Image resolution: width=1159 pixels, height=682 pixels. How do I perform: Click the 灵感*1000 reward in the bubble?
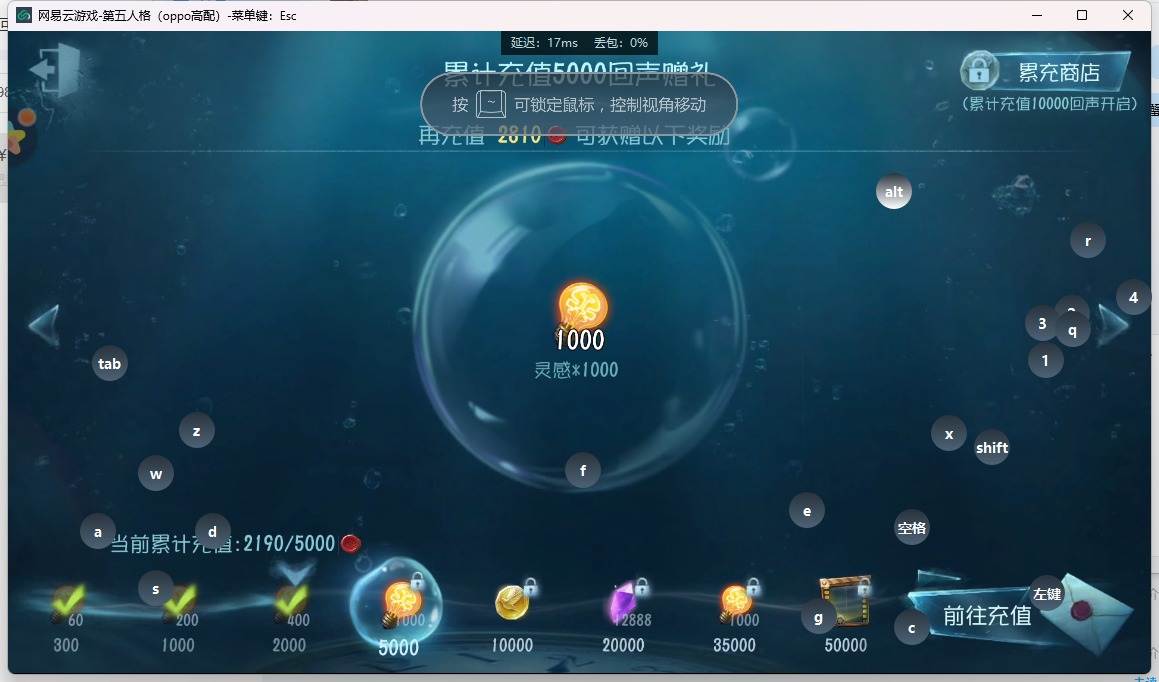point(581,316)
